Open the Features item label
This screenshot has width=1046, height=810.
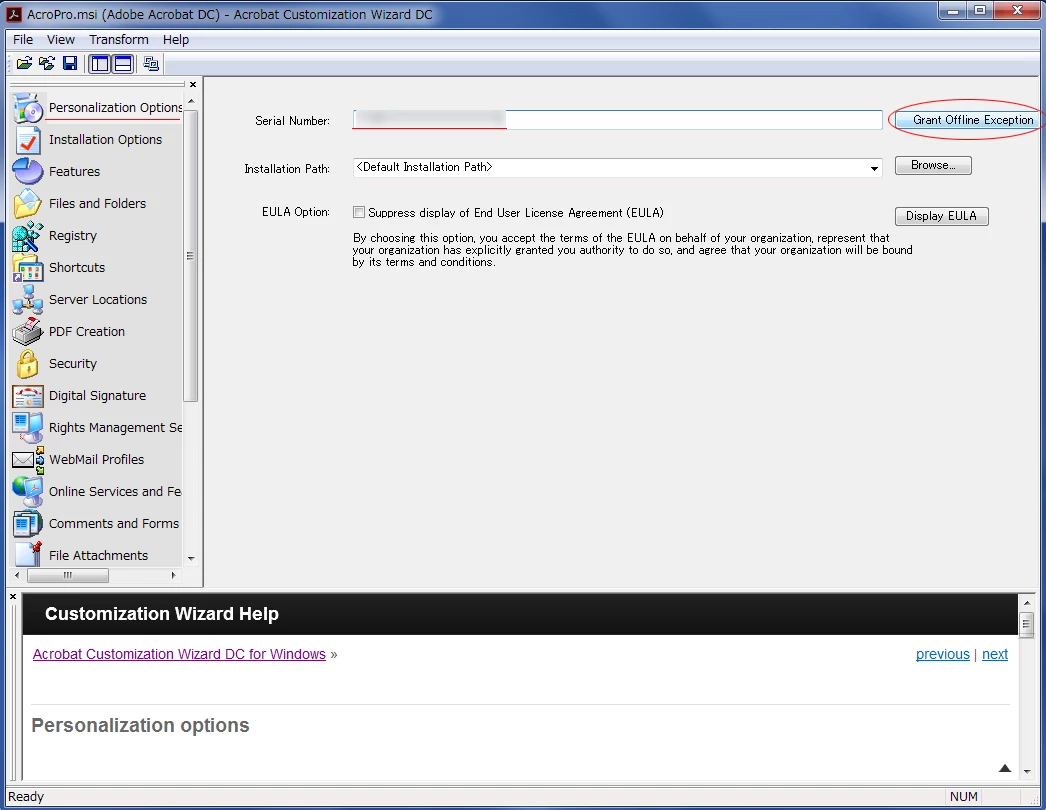coord(74,171)
